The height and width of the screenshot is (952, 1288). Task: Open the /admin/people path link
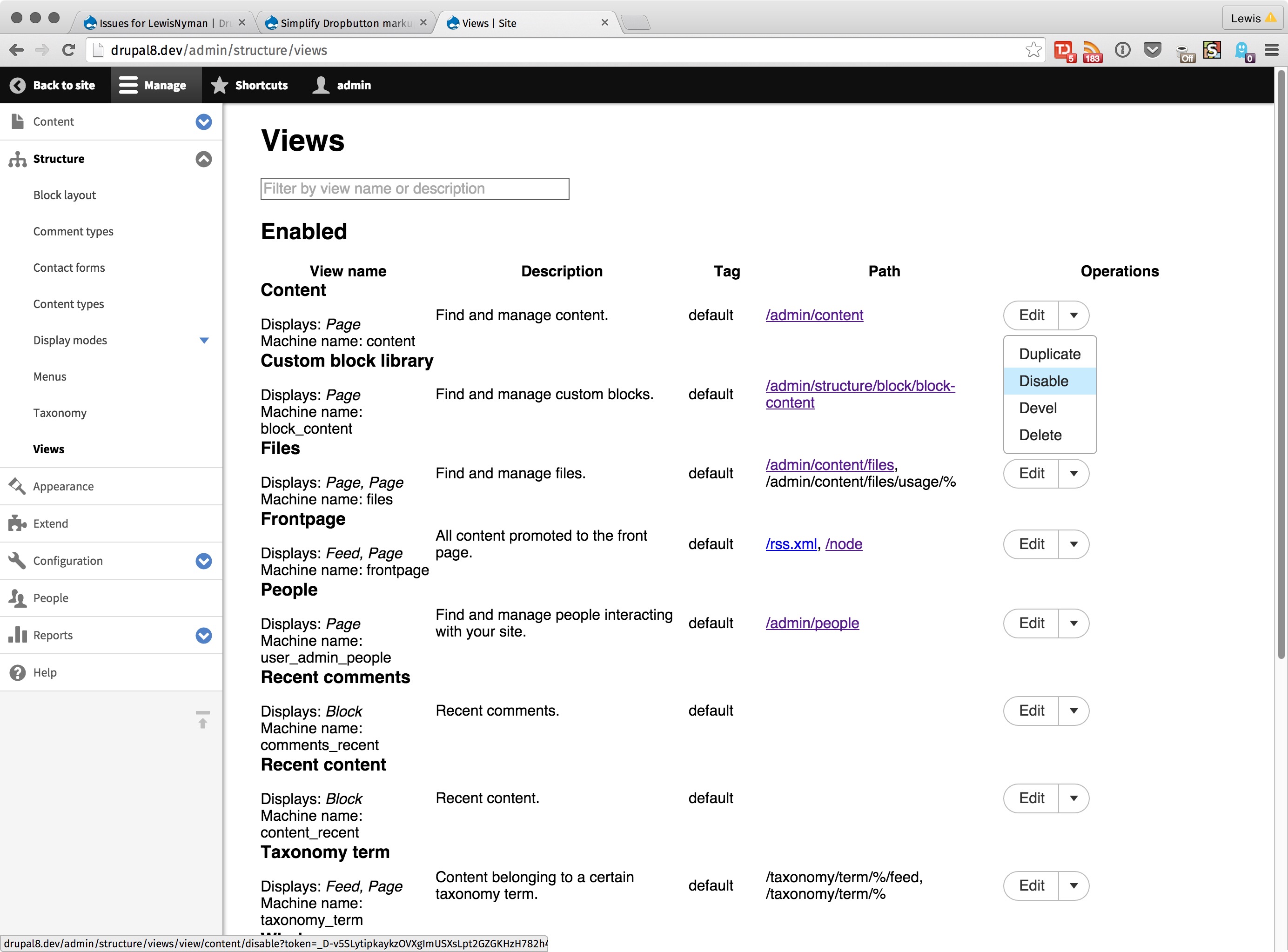pyautogui.click(x=812, y=623)
